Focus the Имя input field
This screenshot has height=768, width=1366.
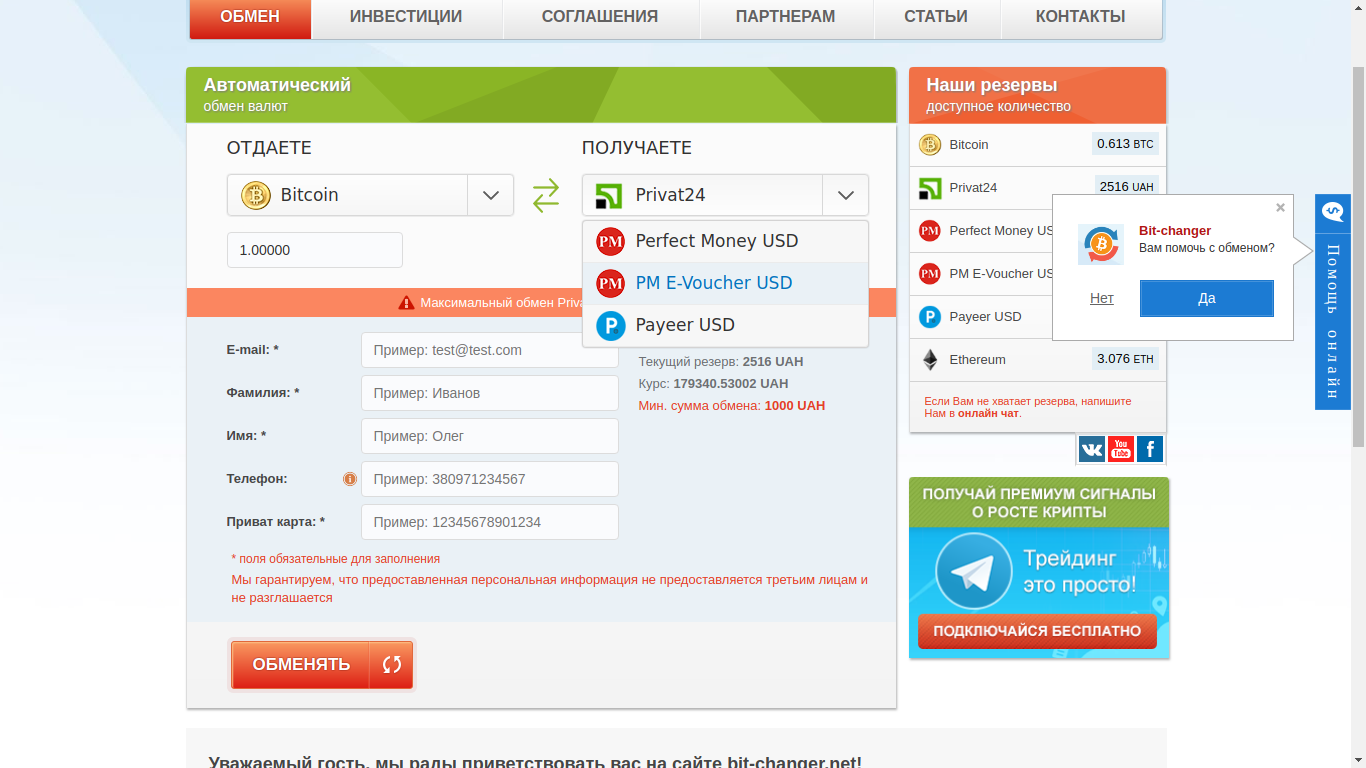[x=490, y=436]
